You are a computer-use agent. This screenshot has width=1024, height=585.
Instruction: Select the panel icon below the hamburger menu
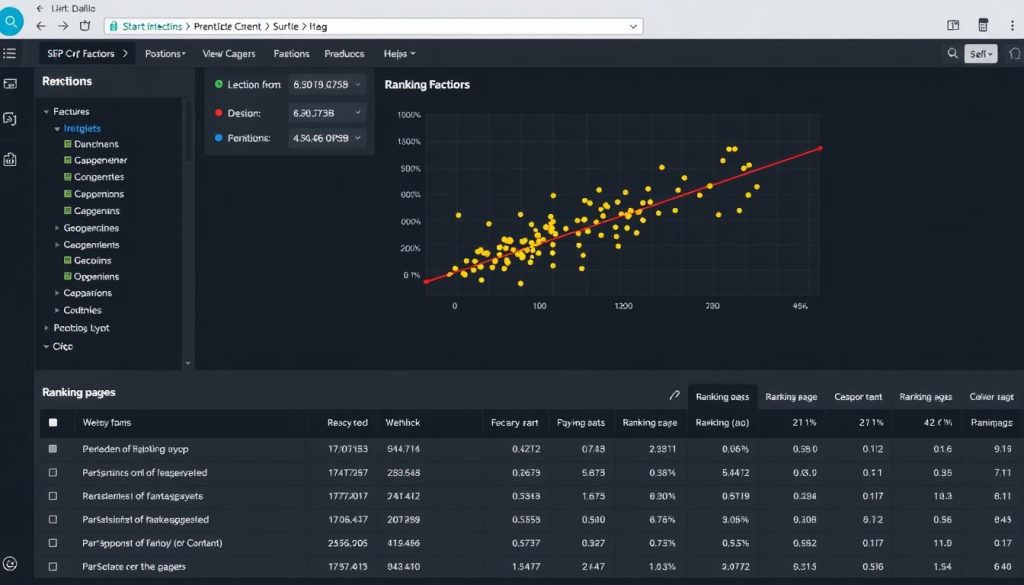coord(10,84)
